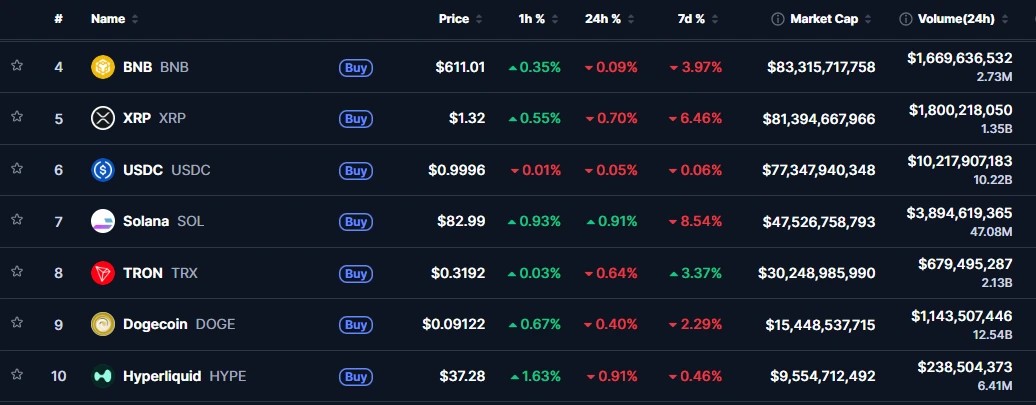This screenshot has width=1036, height=405.
Task: Toggle the watchlist star for Solana
Action: [x=17, y=221]
